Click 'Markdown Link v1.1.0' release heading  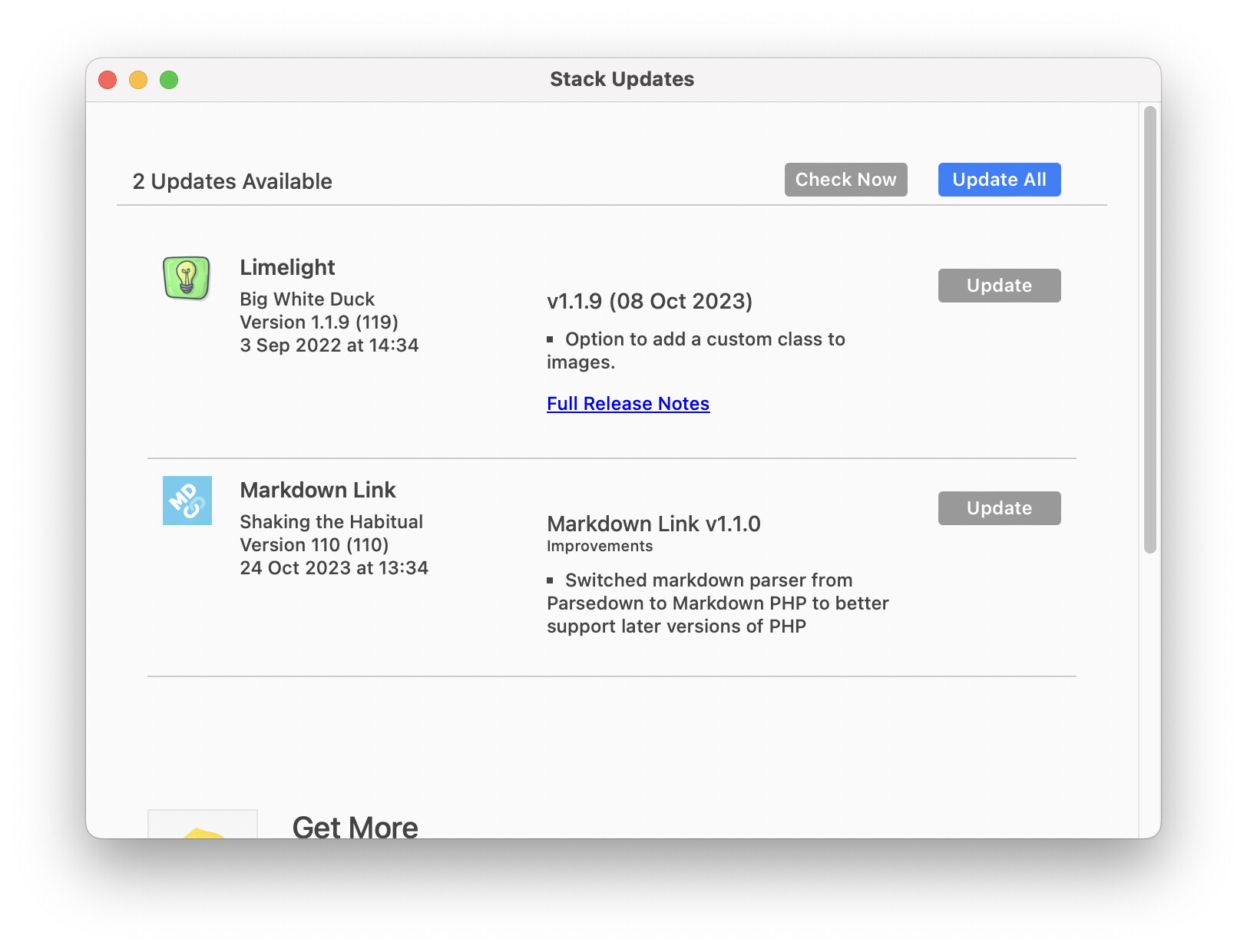(653, 524)
